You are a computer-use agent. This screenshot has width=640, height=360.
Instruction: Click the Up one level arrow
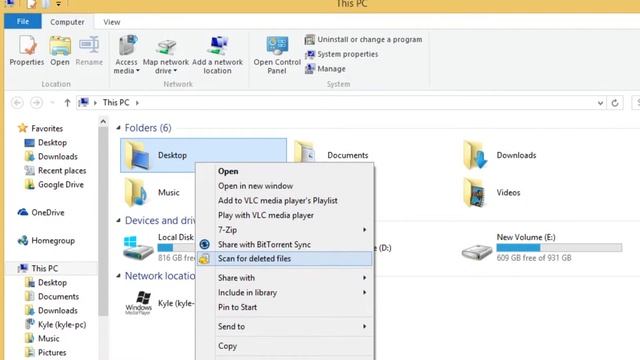point(67,103)
